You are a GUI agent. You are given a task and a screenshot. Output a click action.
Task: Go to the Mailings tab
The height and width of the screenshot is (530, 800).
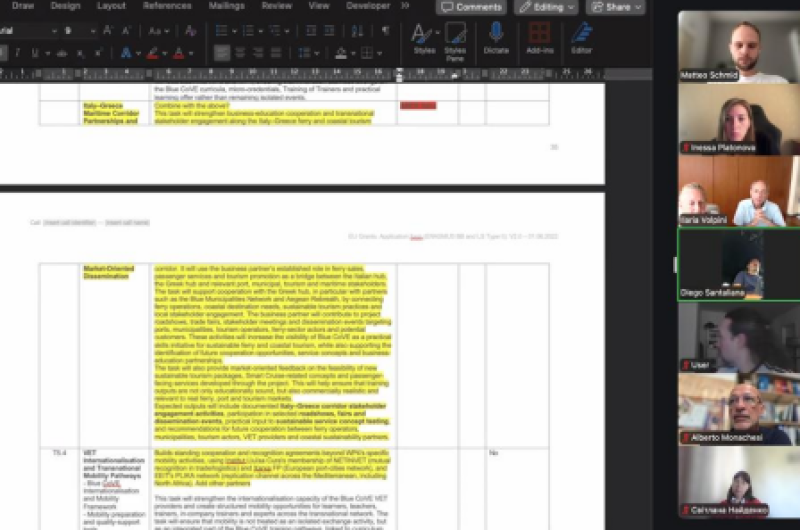pyautogui.click(x=227, y=6)
